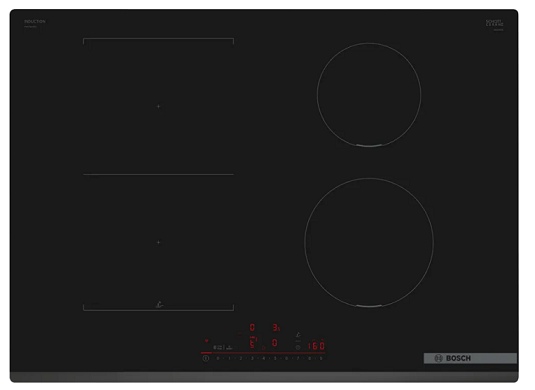The height and width of the screenshot is (390, 535).
Task: Select the bottom-left zone display showing 5
Action: pyautogui.click(x=252, y=343)
